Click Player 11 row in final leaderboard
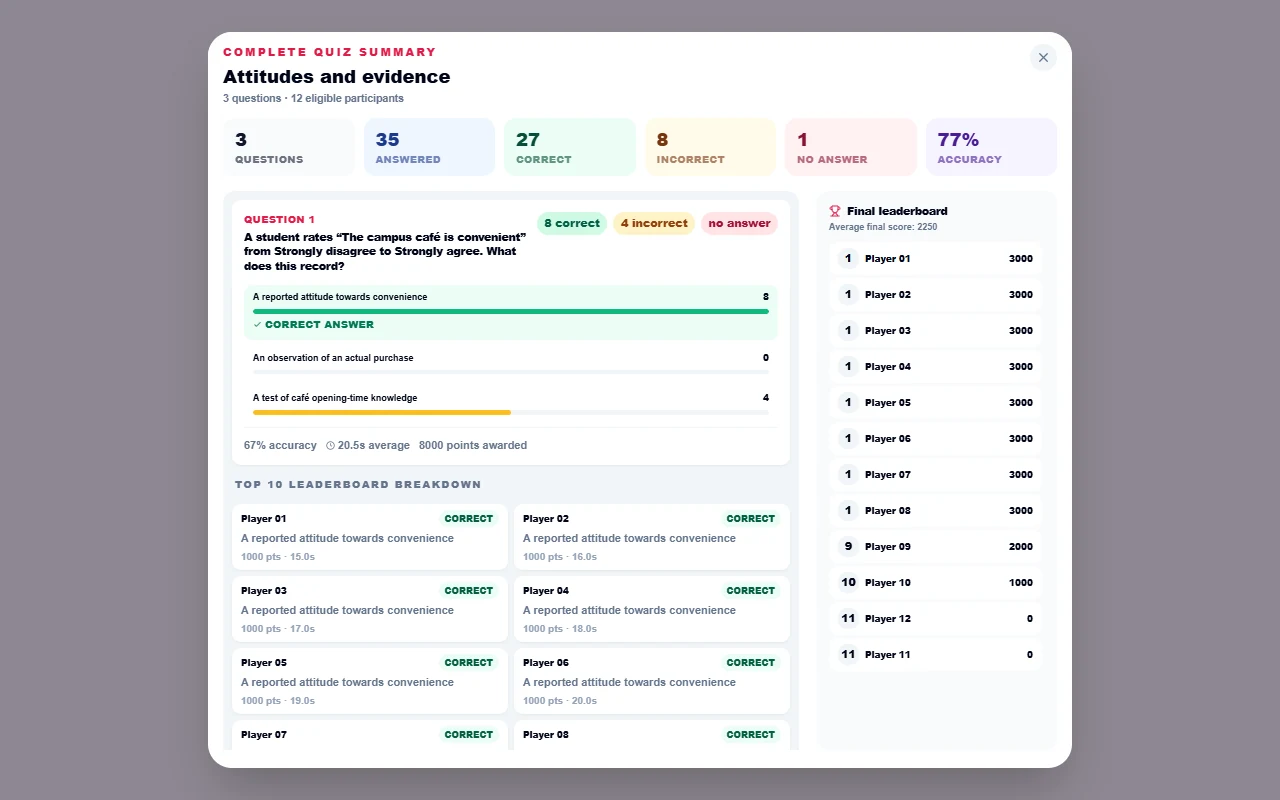The image size is (1280, 800). (x=935, y=655)
